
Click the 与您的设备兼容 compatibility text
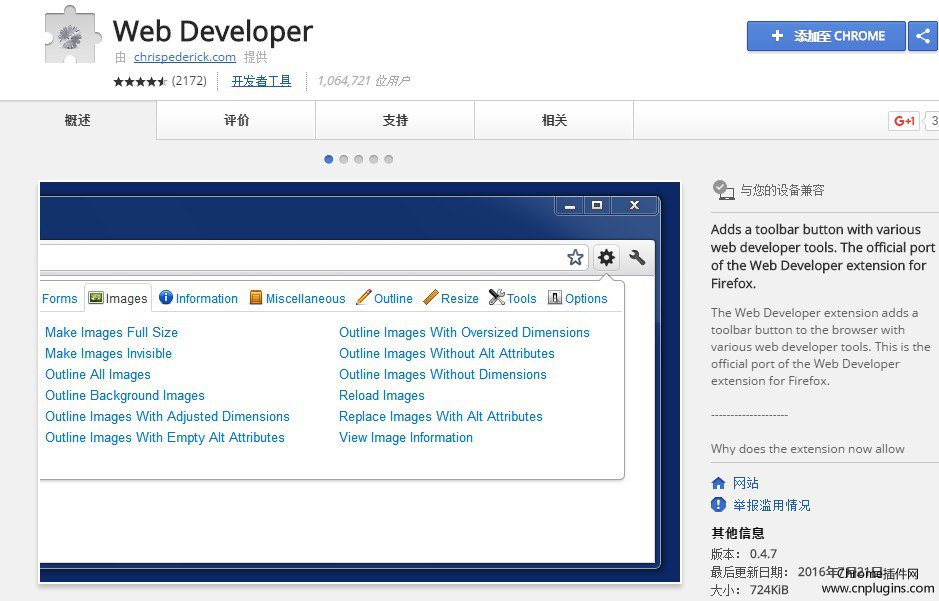[782, 190]
